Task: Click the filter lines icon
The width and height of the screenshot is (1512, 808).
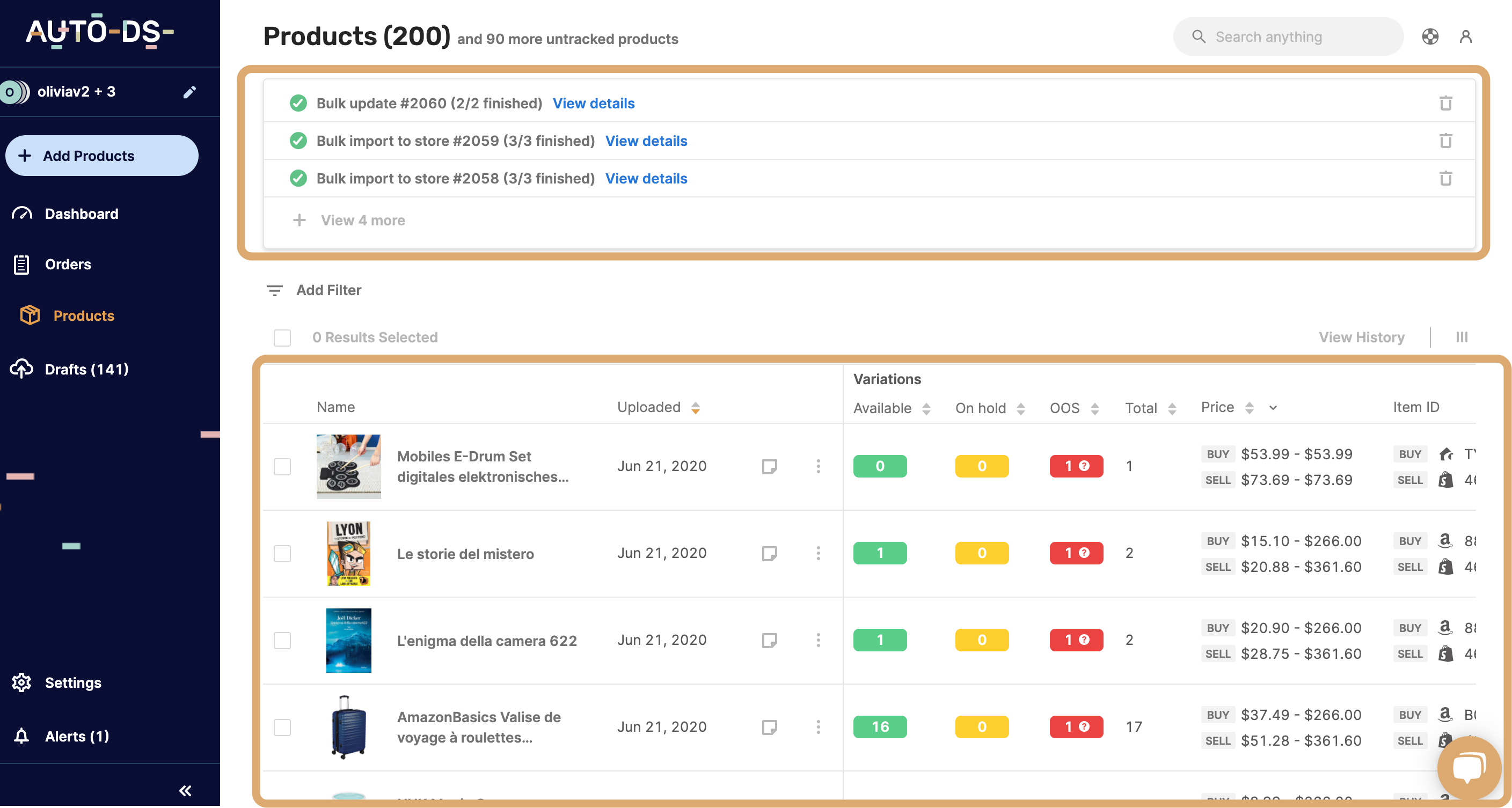Action: pos(274,290)
